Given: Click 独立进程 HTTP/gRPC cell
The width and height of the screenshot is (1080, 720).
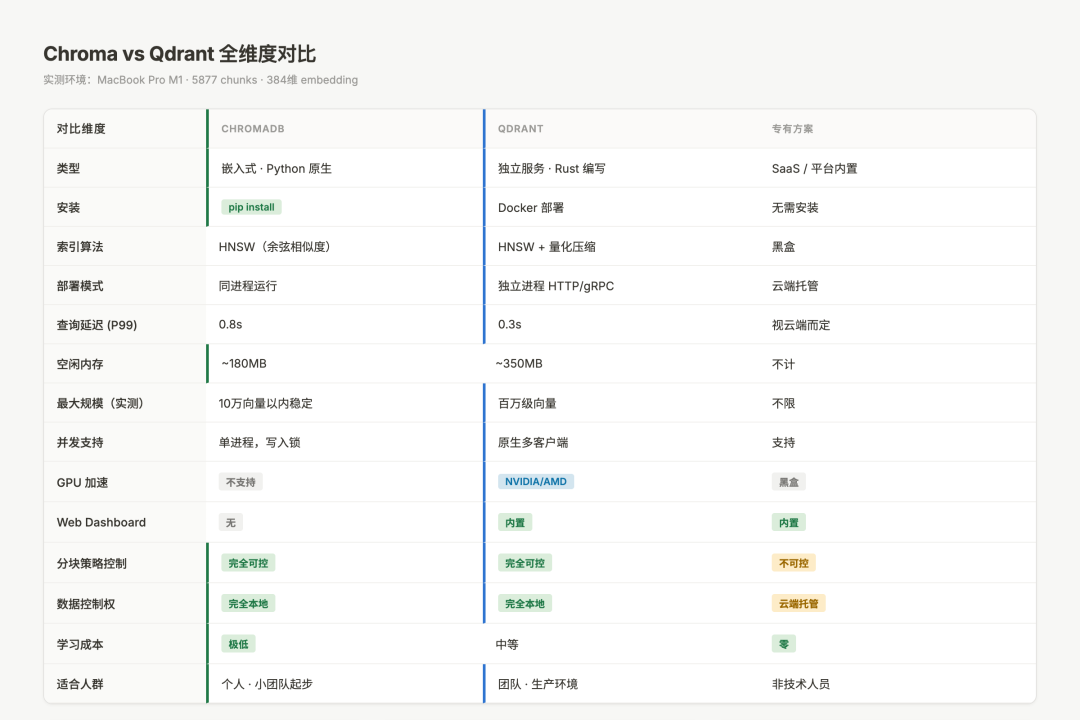Looking at the screenshot, I should click(556, 286).
